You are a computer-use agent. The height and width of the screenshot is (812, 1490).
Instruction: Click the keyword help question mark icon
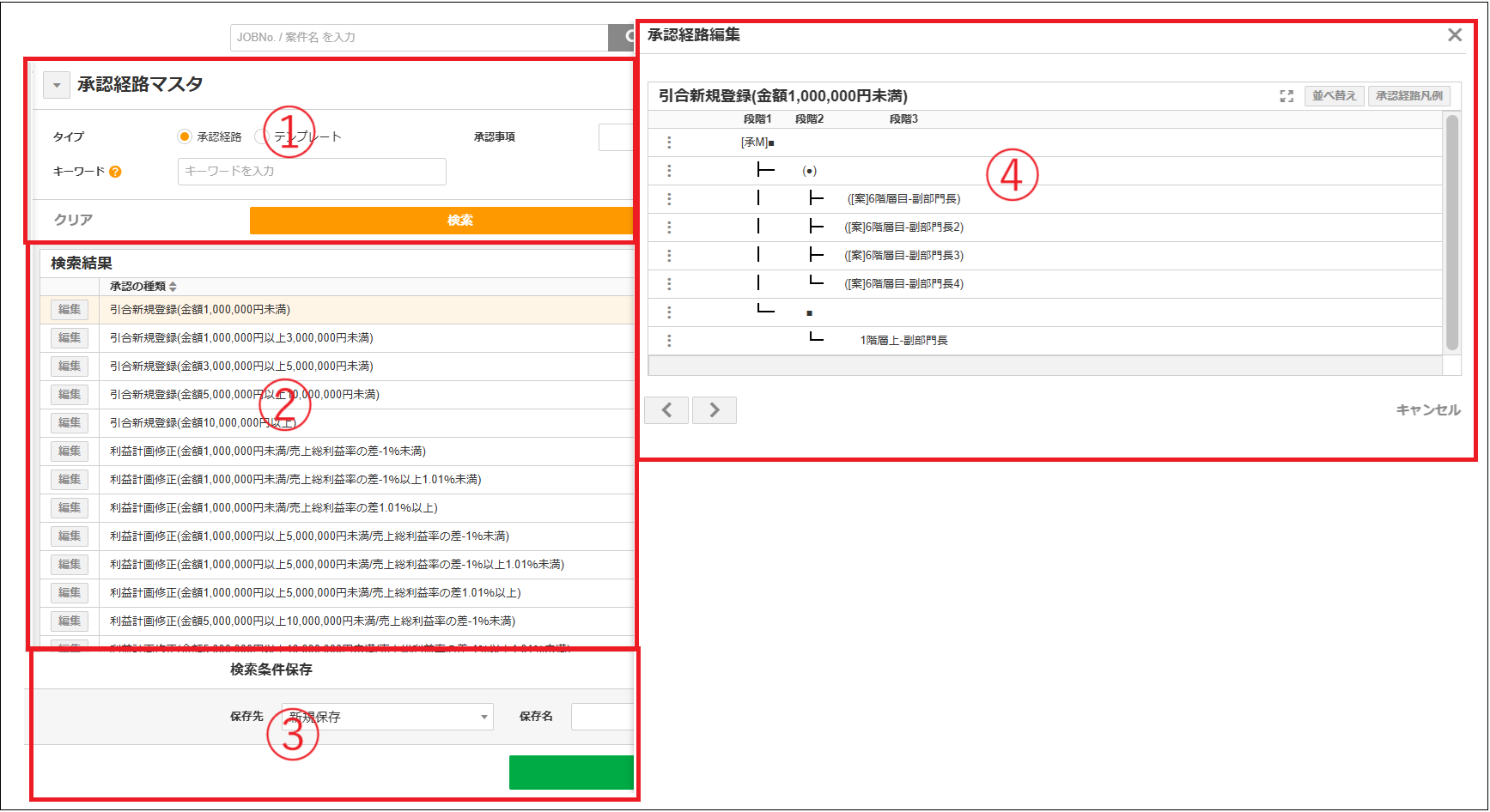coord(115,172)
